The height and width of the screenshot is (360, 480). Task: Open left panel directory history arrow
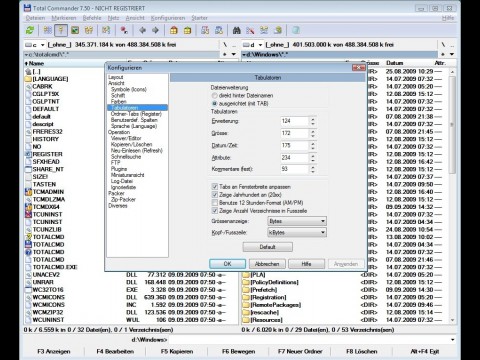234,54
